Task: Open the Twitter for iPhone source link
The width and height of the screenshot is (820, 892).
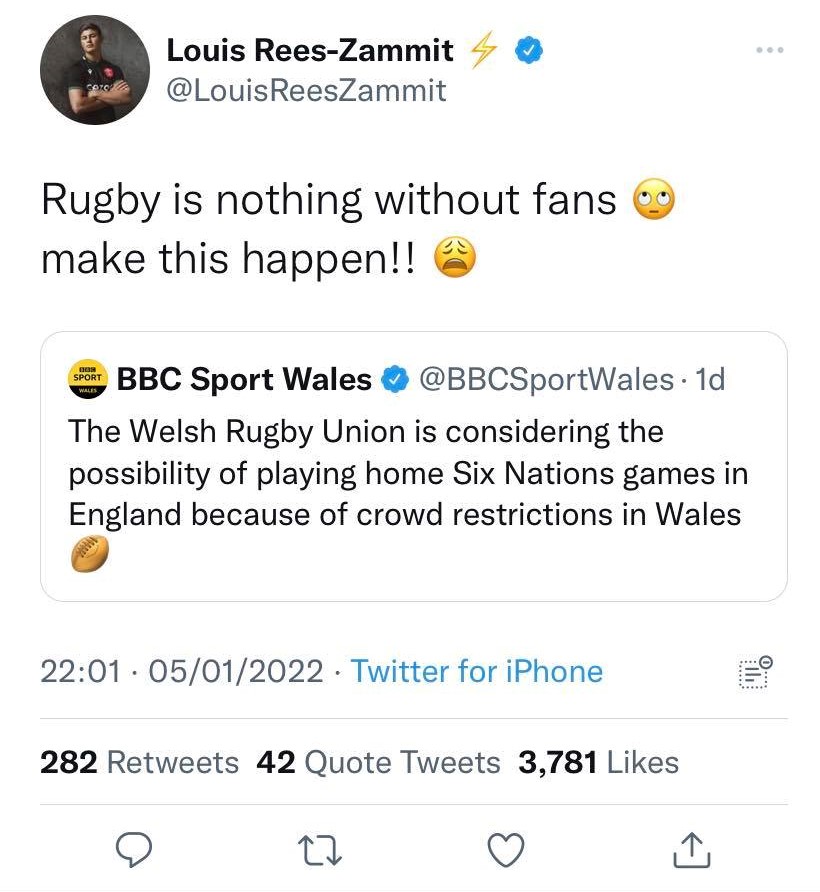Action: [476, 671]
